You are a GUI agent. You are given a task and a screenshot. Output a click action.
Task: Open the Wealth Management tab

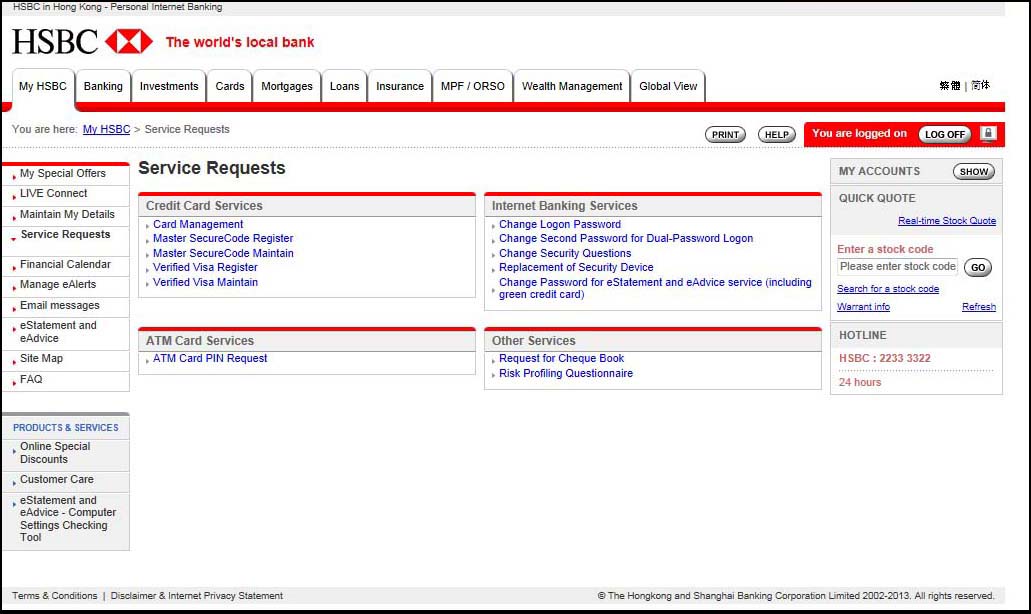pyautogui.click(x=572, y=86)
